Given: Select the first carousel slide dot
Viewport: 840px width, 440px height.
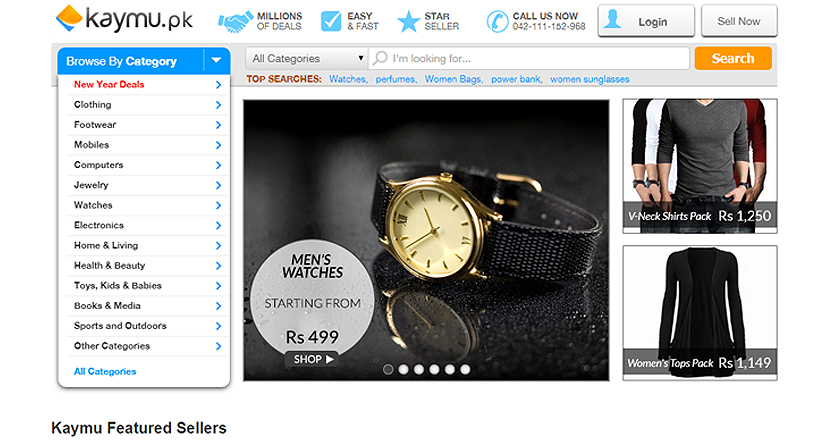Looking at the screenshot, I should pyautogui.click(x=388, y=369).
